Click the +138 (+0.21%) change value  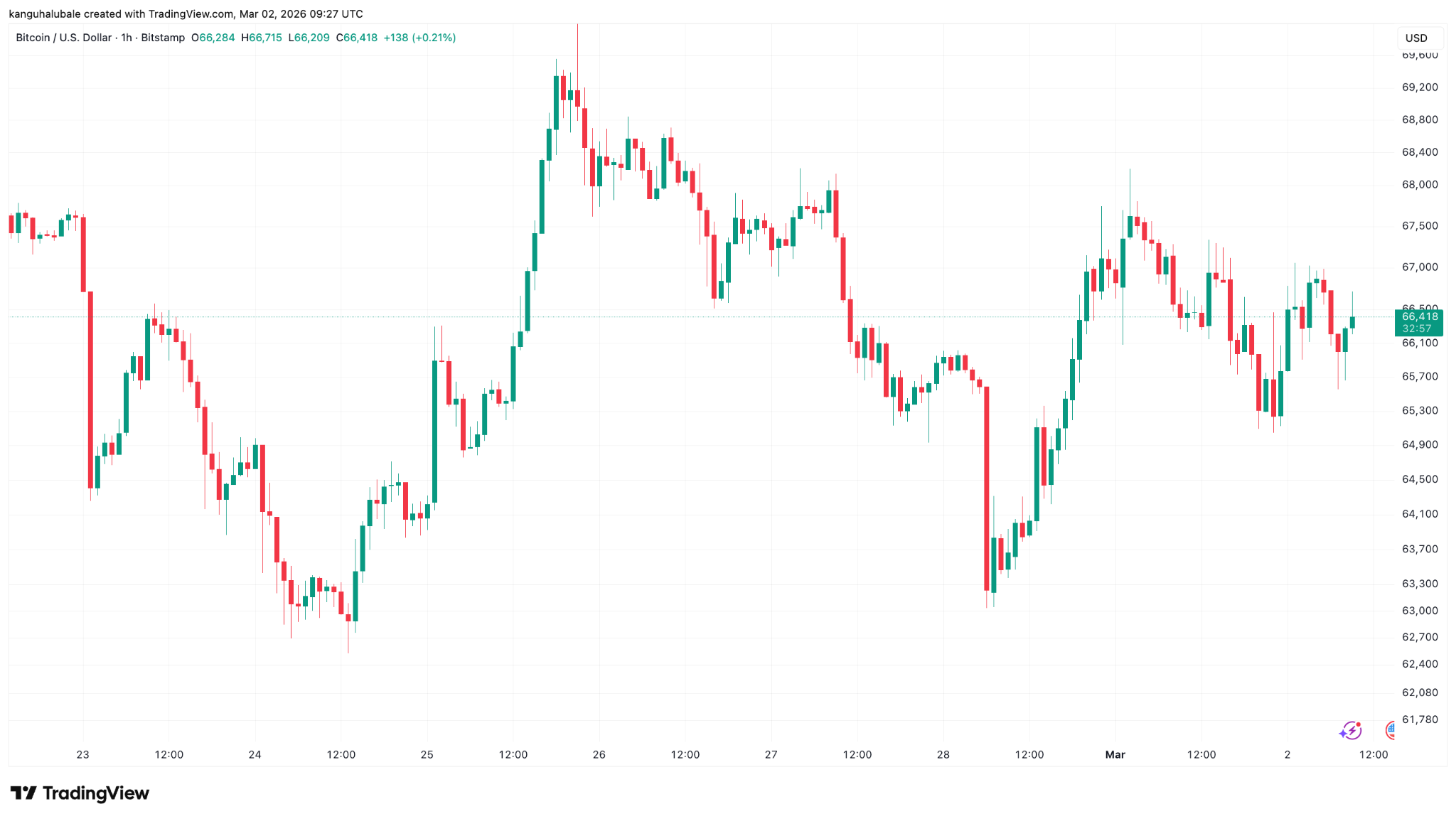click(419, 38)
